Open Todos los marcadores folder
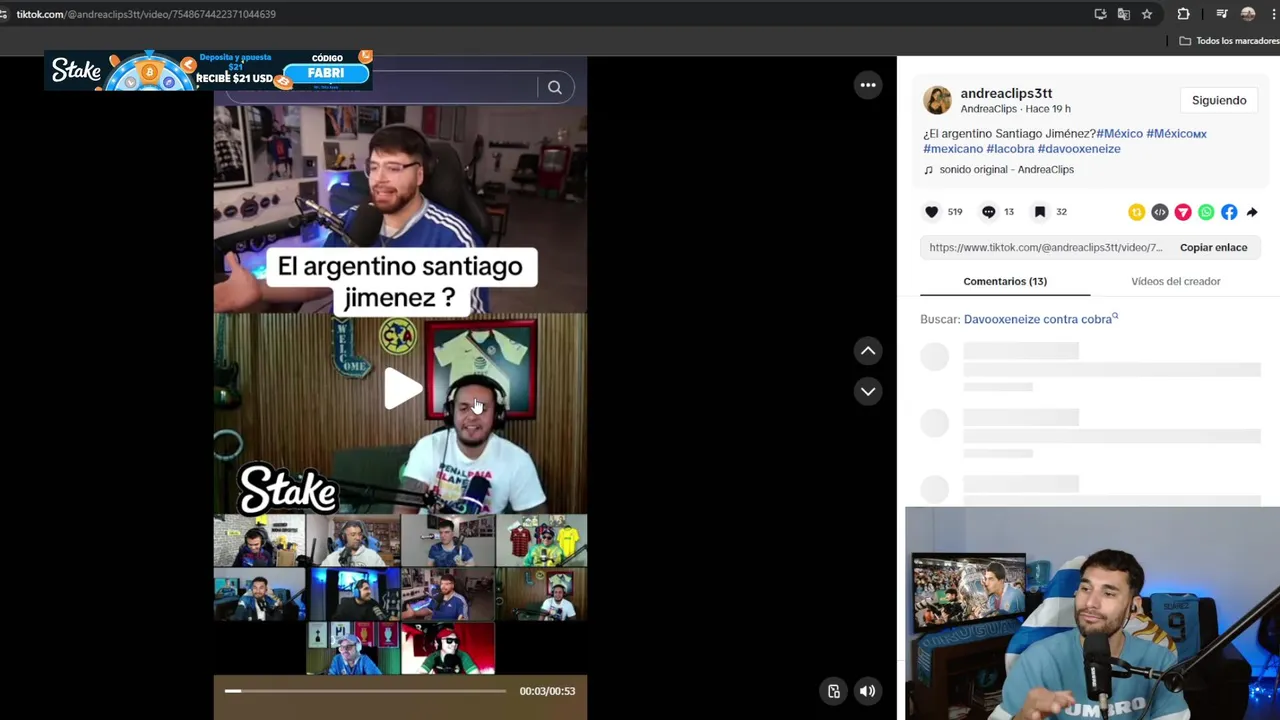The image size is (1280, 720). click(1228, 41)
